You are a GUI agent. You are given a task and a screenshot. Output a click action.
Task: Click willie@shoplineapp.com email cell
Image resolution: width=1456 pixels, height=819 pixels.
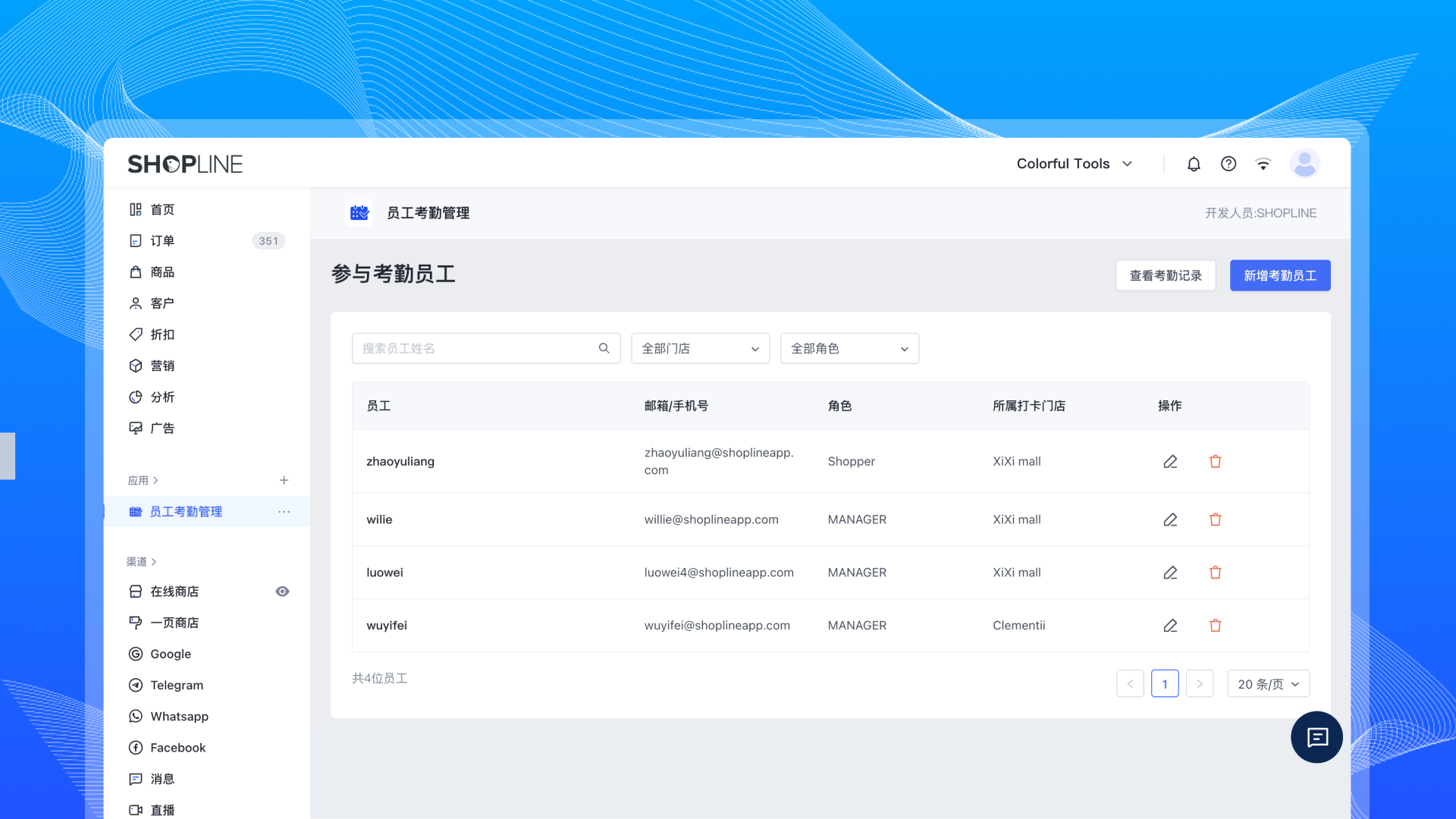click(711, 519)
